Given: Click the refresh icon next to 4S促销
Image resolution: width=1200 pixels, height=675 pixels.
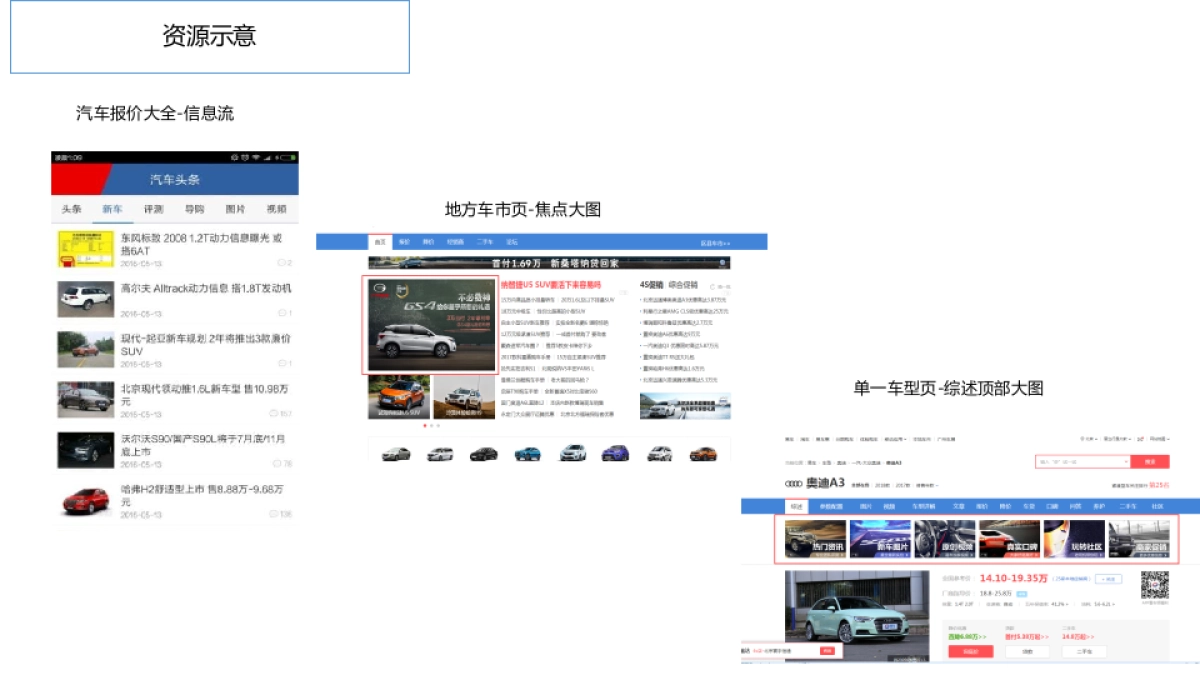Looking at the screenshot, I should tap(713, 287).
